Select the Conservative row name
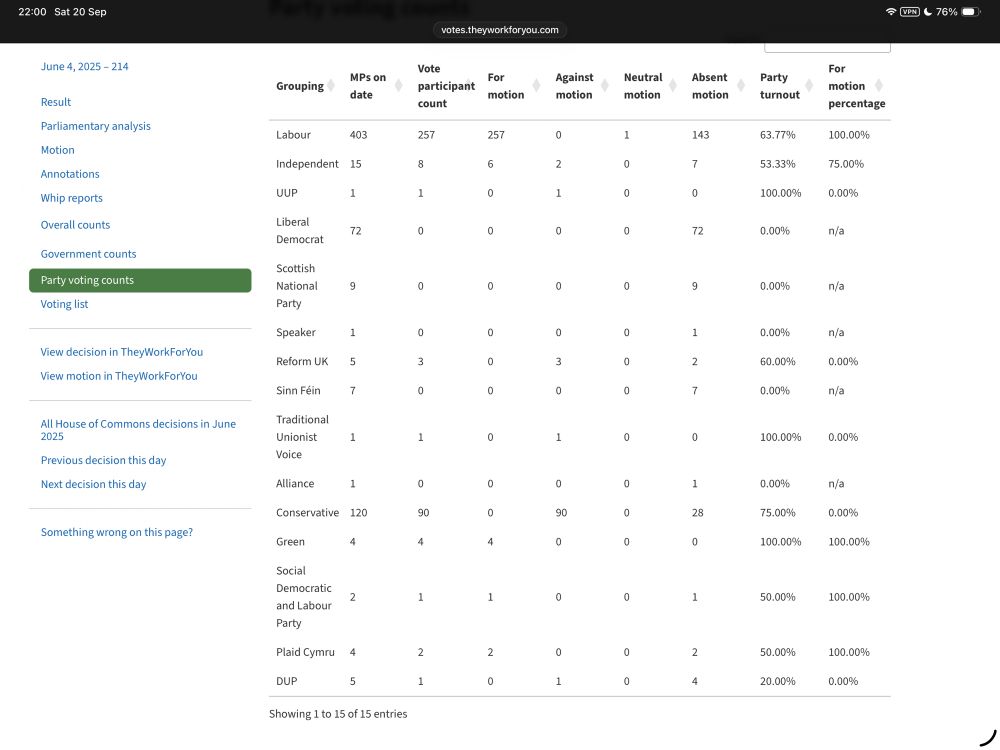Image resolution: width=1000 pixels, height=750 pixels. 307,513
